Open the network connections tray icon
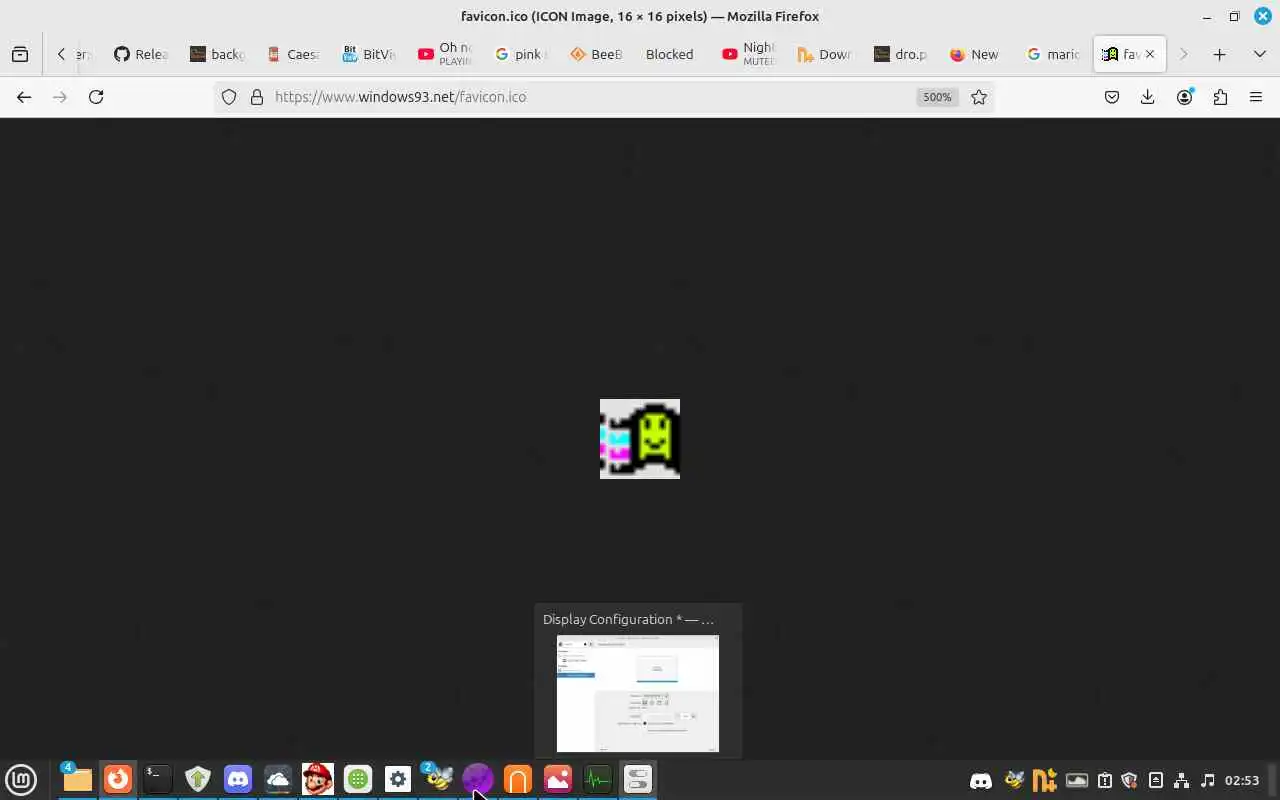 click(x=1182, y=780)
